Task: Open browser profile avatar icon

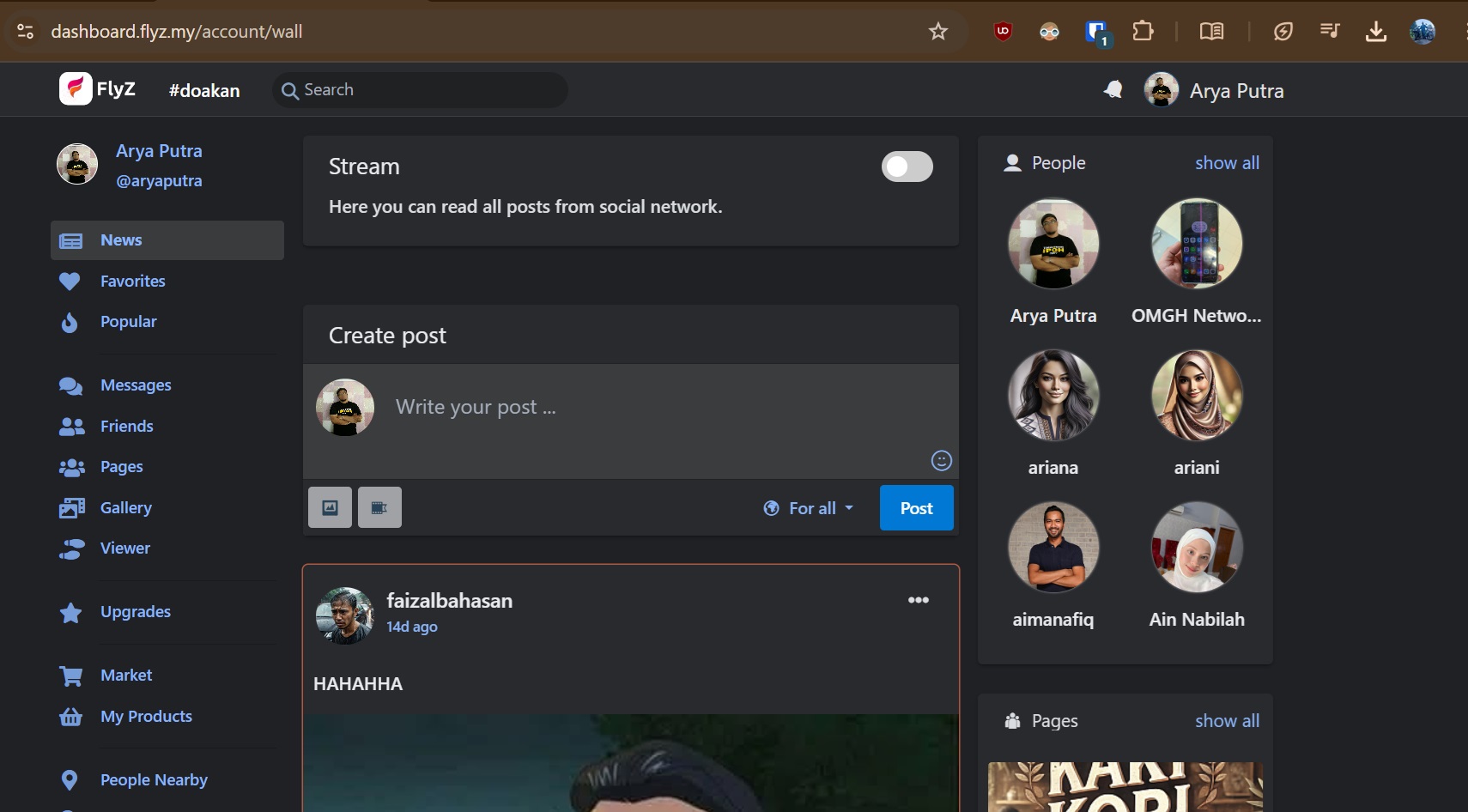Action: click(1423, 32)
